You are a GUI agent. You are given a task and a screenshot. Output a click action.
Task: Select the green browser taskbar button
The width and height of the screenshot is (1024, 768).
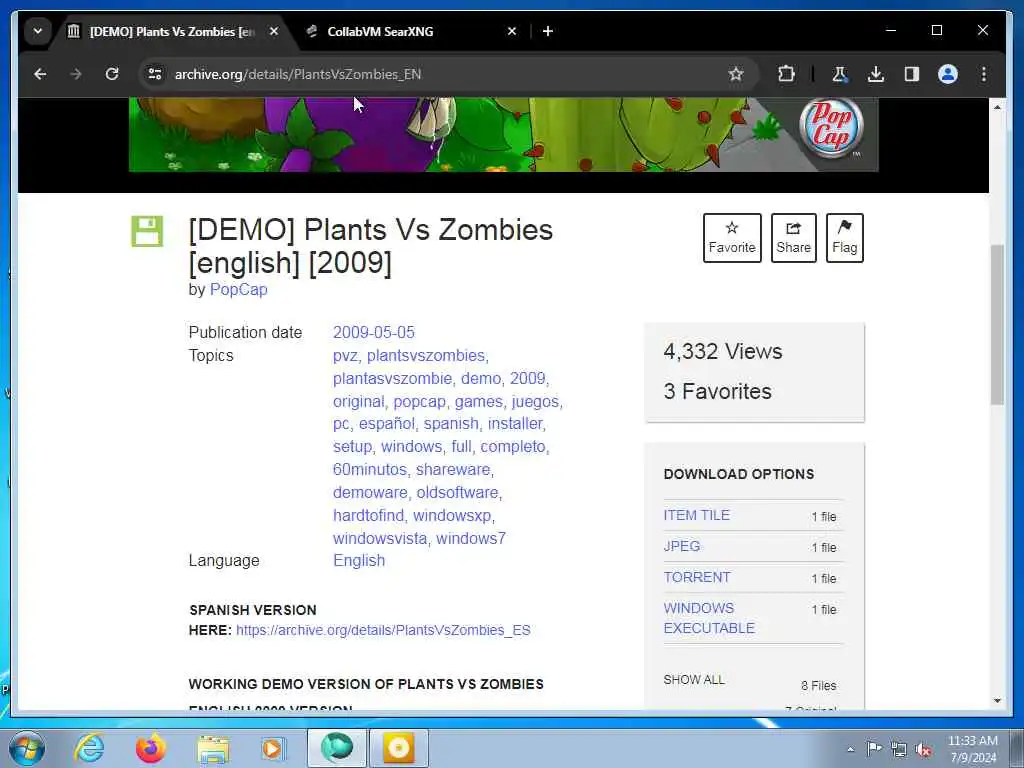337,748
